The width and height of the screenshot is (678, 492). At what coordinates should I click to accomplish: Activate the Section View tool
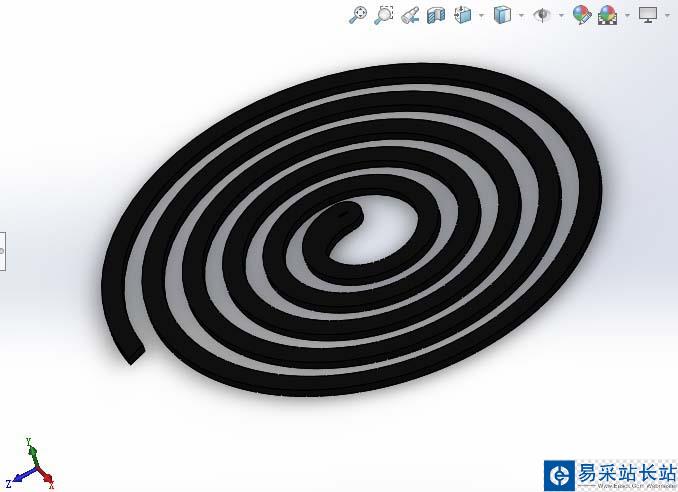tap(436, 16)
